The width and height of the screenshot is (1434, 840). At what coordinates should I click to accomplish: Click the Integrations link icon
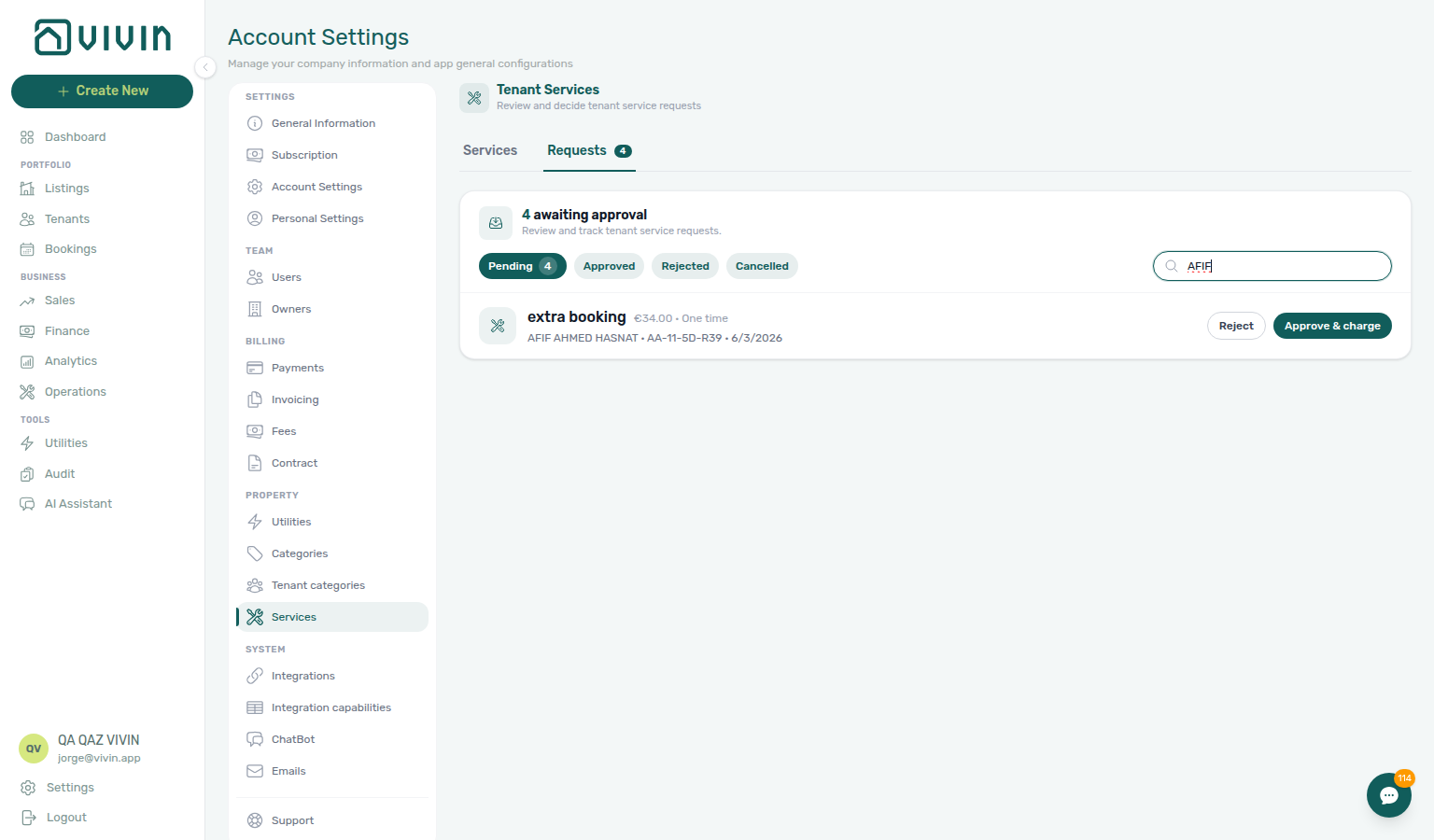tap(255, 676)
